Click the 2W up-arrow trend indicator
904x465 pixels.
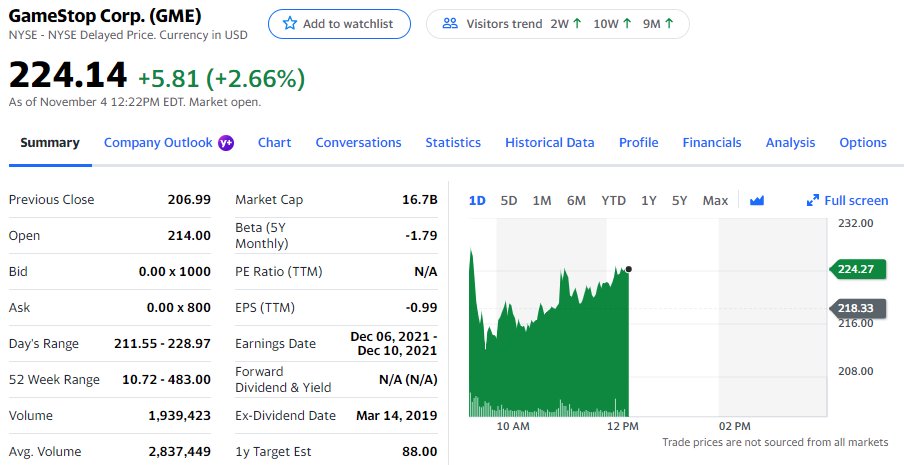pos(578,24)
